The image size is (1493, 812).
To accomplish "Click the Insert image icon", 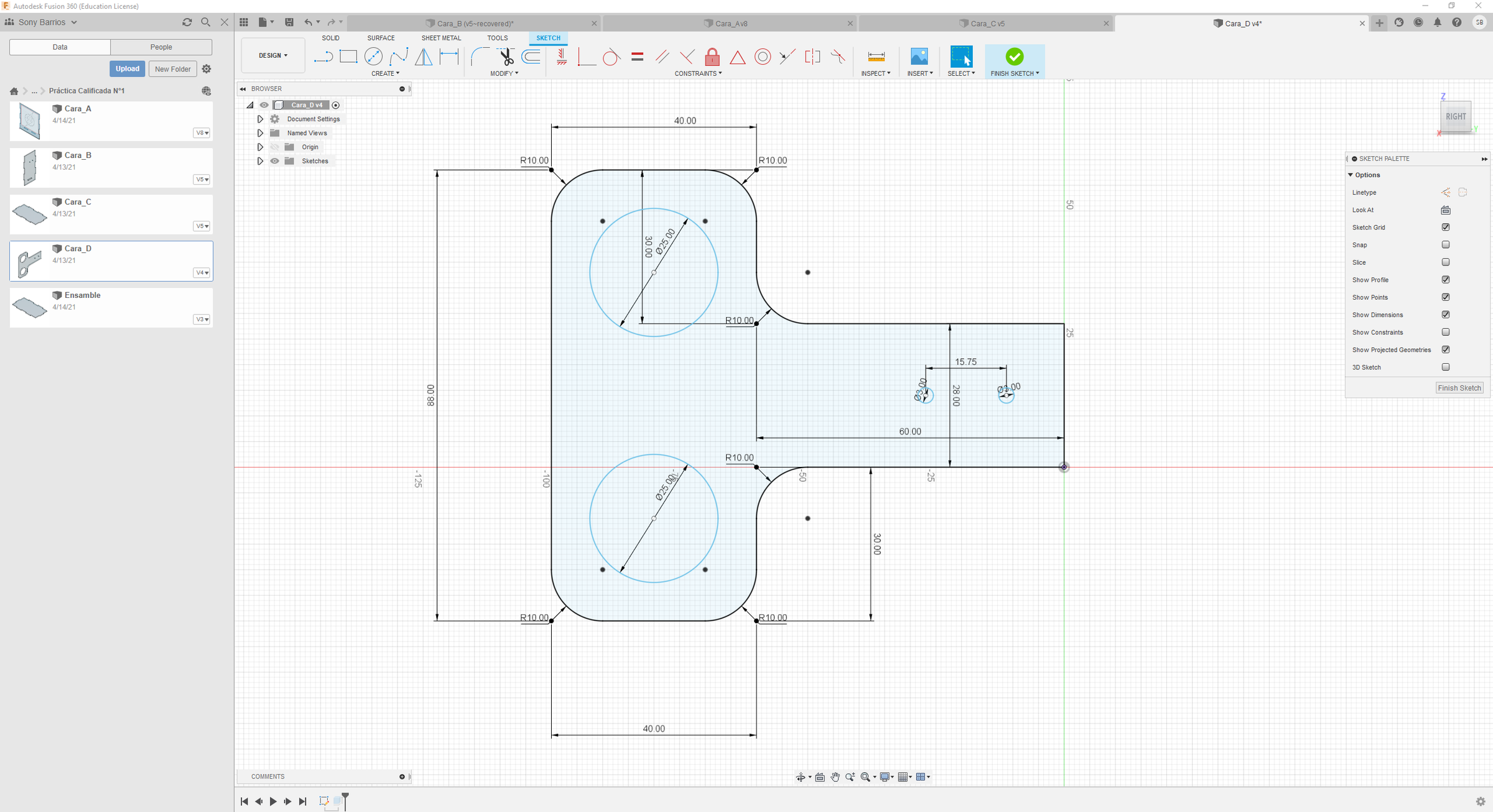I will coord(919,57).
